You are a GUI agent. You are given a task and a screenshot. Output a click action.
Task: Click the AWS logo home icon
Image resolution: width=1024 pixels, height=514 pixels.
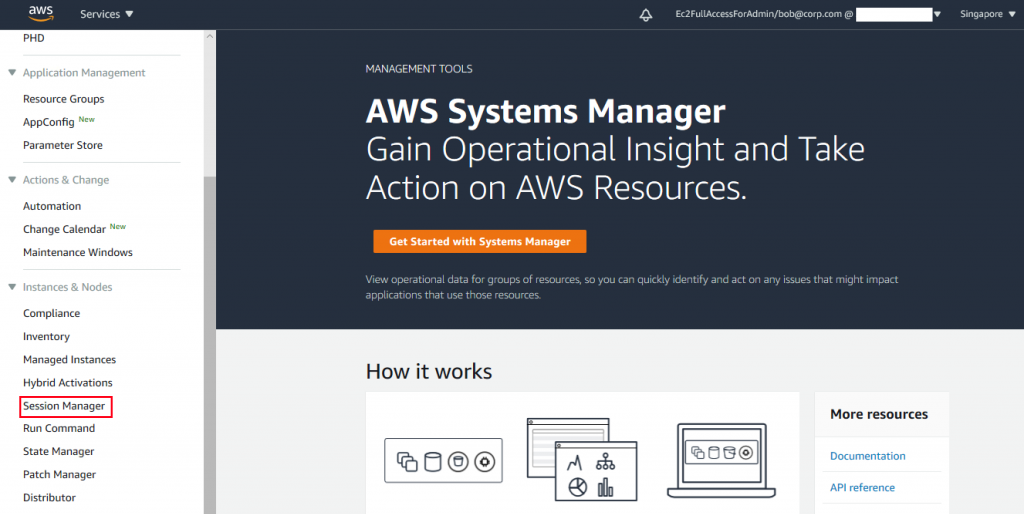[40, 13]
